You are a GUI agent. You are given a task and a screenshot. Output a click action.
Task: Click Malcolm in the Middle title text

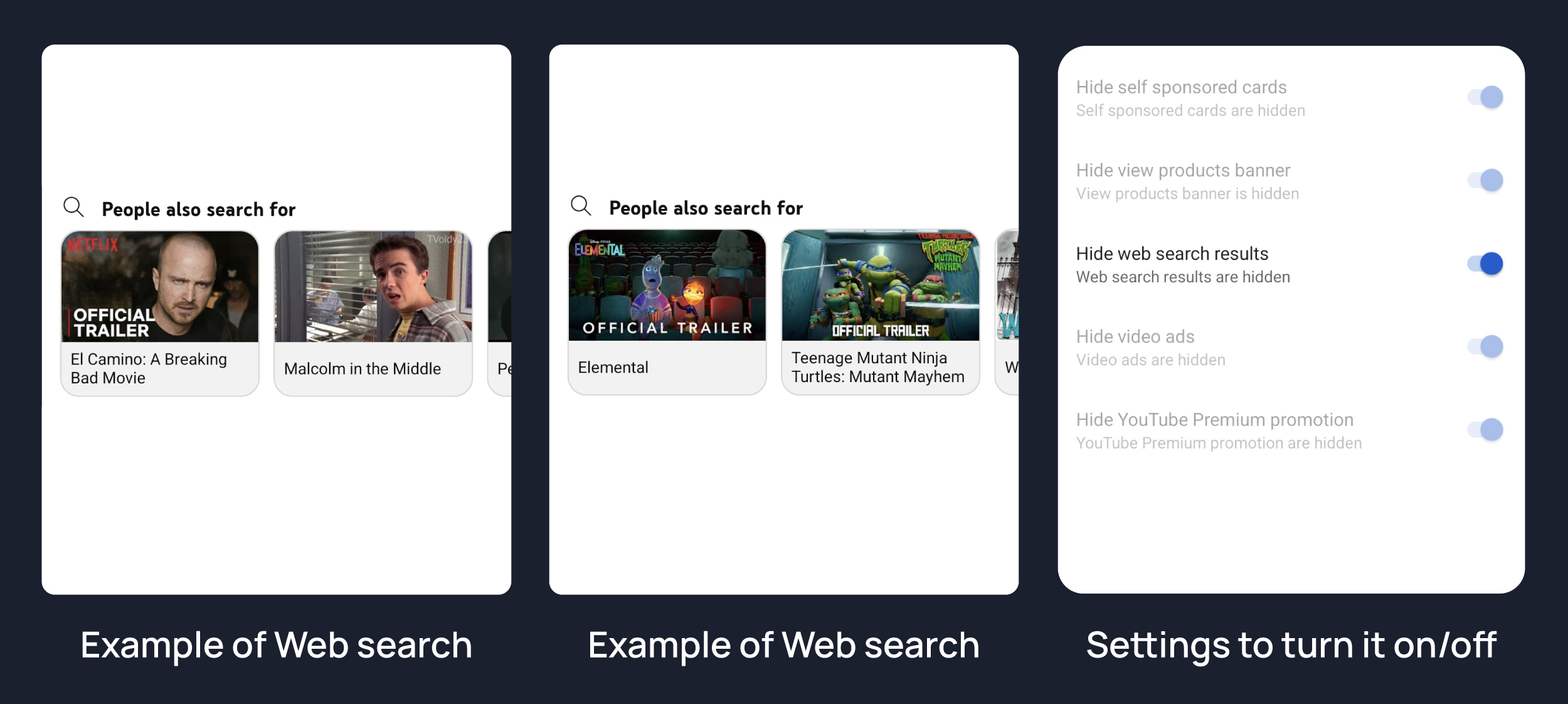click(362, 369)
